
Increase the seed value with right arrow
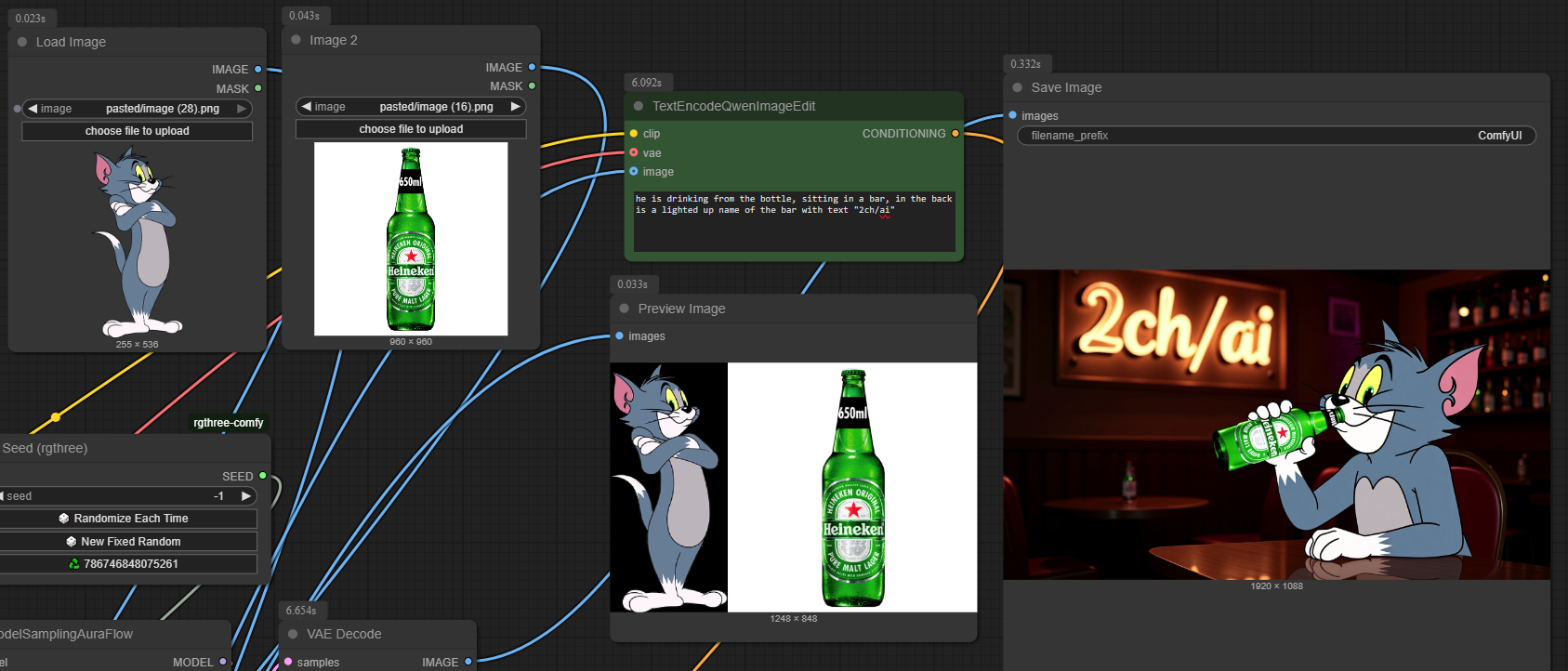pyautogui.click(x=246, y=496)
